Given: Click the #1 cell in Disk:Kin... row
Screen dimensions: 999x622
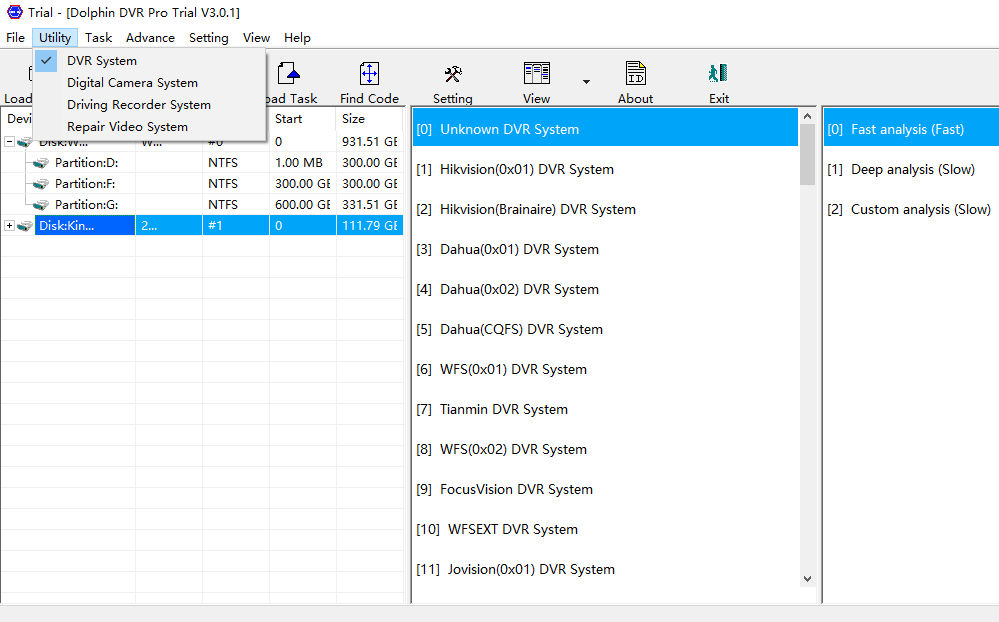Looking at the screenshot, I should pos(236,226).
